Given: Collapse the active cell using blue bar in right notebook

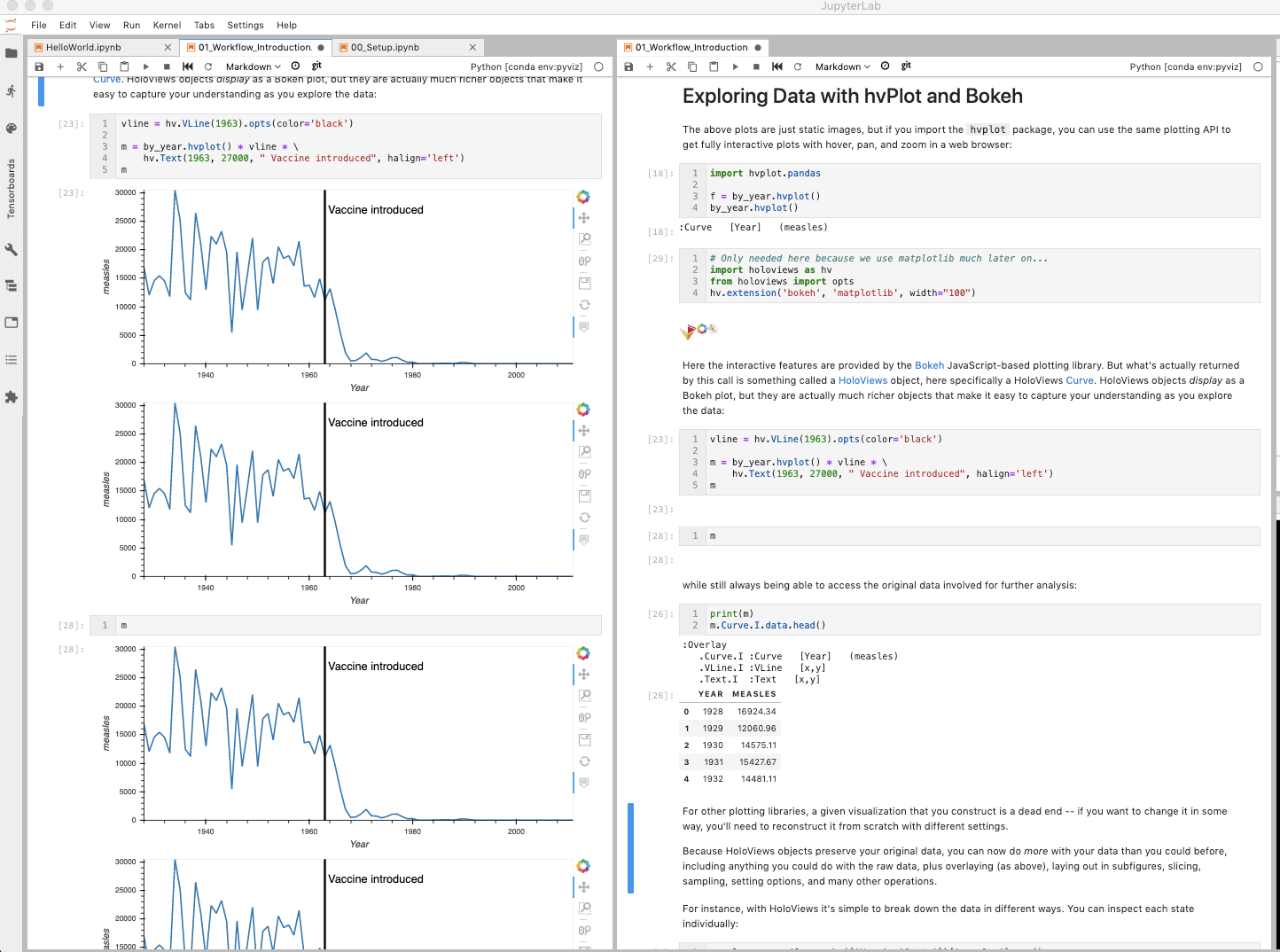Looking at the screenshot, I should pyautogui.click(x=630, y=848).
